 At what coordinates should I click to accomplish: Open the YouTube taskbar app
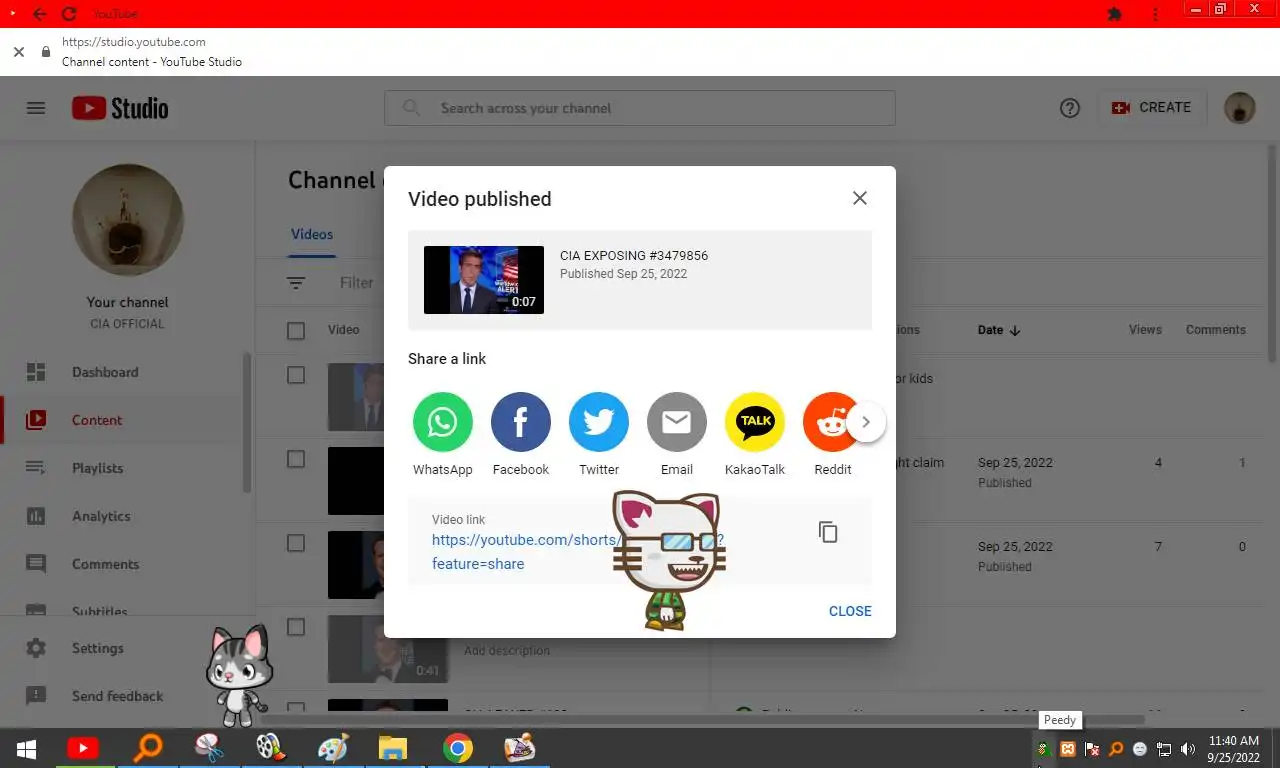coord(82,748)
